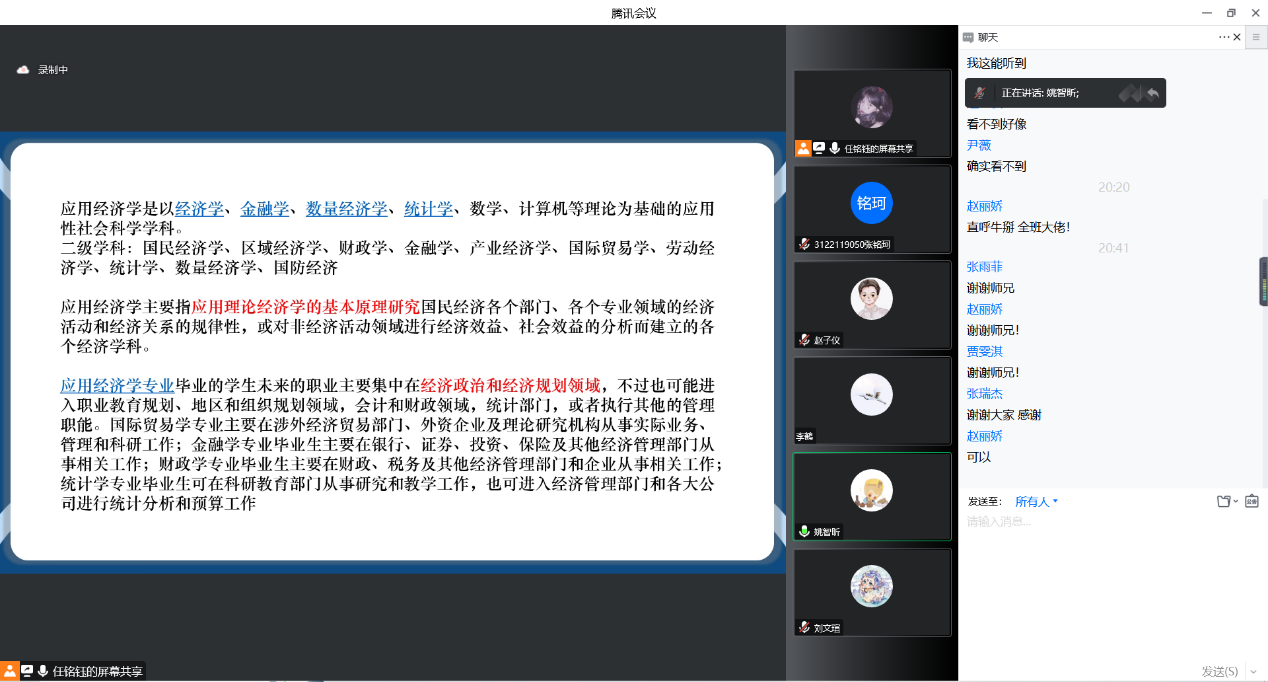This screenshot has height=682, width=1268.
Task: Click sender name 张雨菲 in chat
Action: 984,267
